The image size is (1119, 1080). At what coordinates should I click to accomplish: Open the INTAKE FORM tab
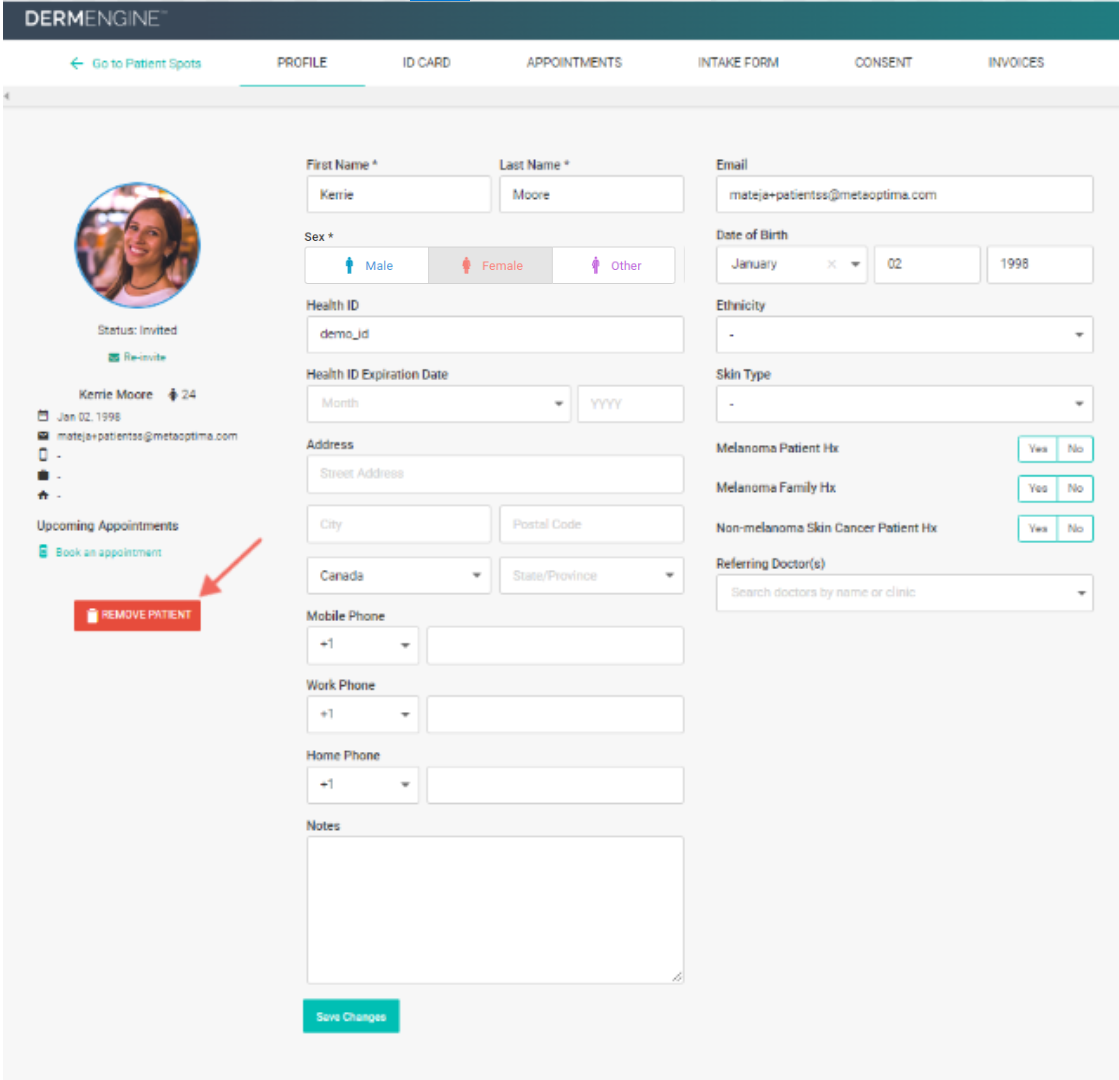738,63
